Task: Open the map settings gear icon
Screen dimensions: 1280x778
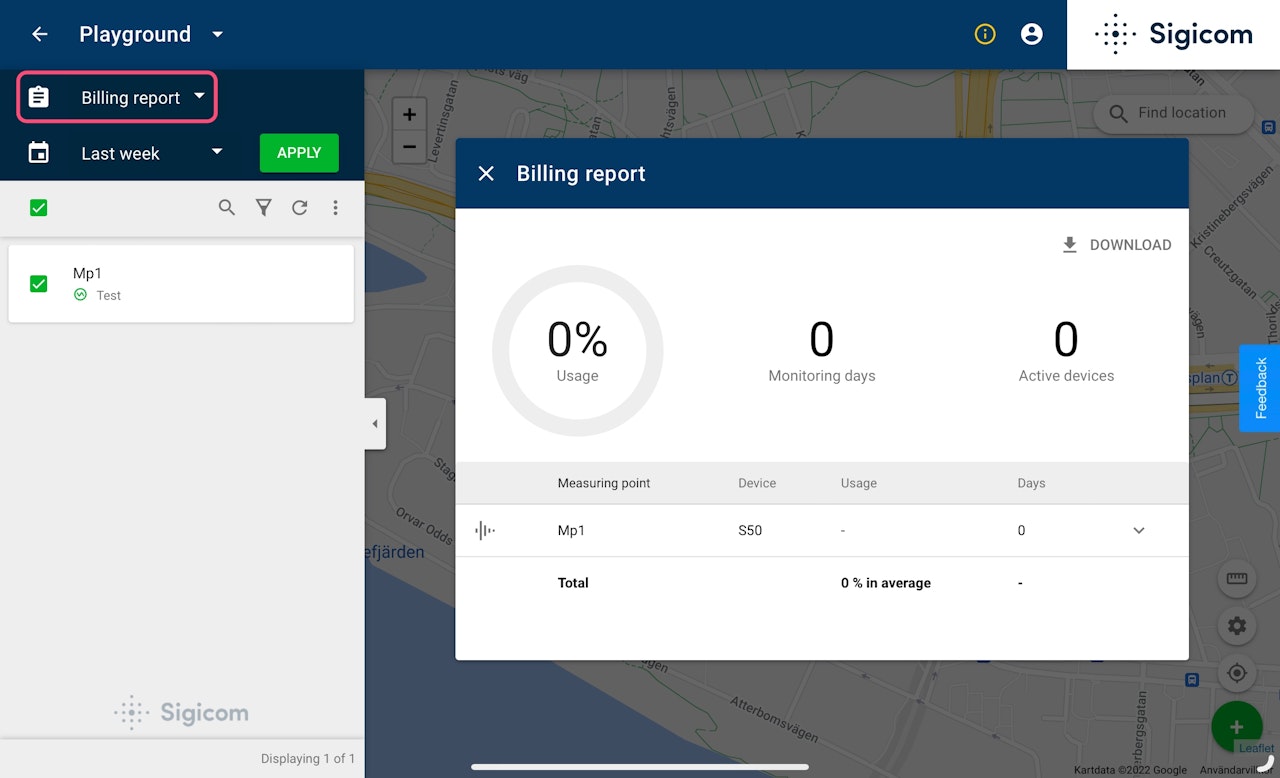Action: 1237,626
